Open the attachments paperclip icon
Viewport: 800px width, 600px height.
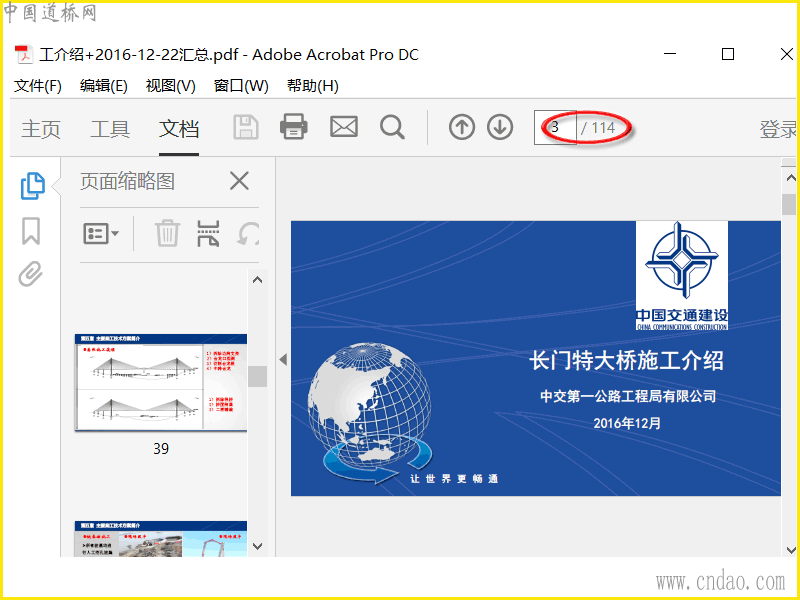[31, 274]
